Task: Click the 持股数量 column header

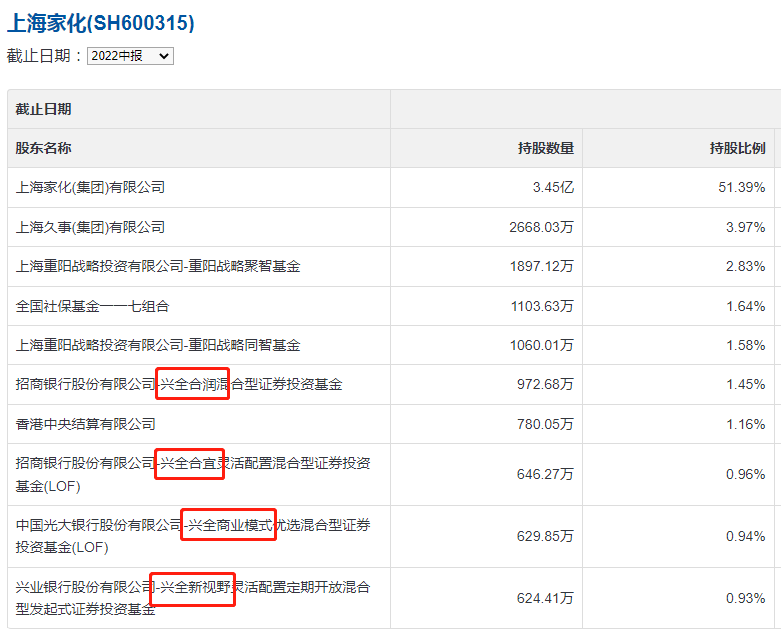Action: tap(545, 148)
